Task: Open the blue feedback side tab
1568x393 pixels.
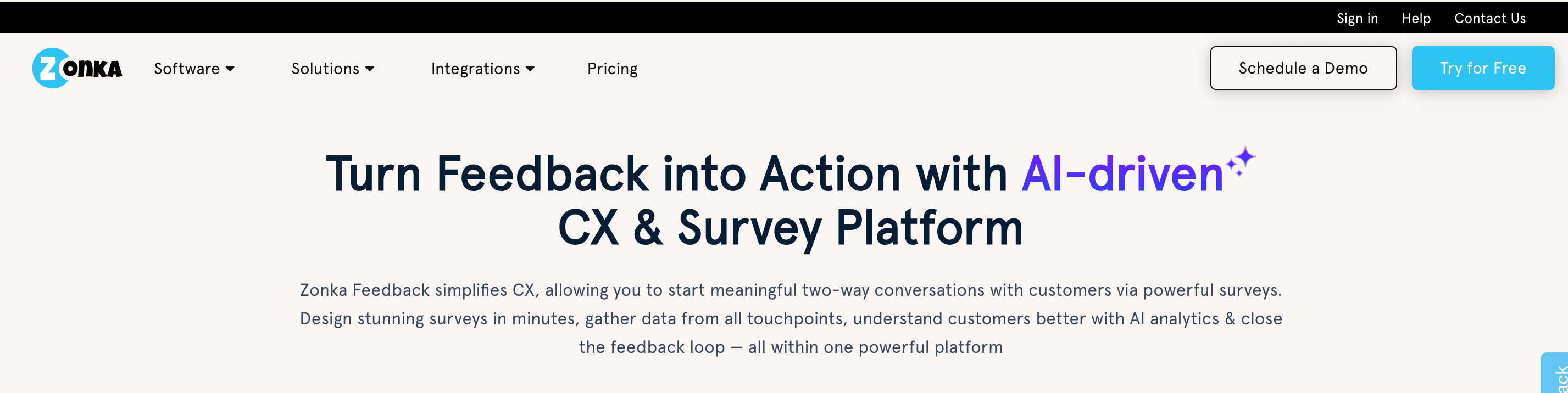Action: point(1556,373)
